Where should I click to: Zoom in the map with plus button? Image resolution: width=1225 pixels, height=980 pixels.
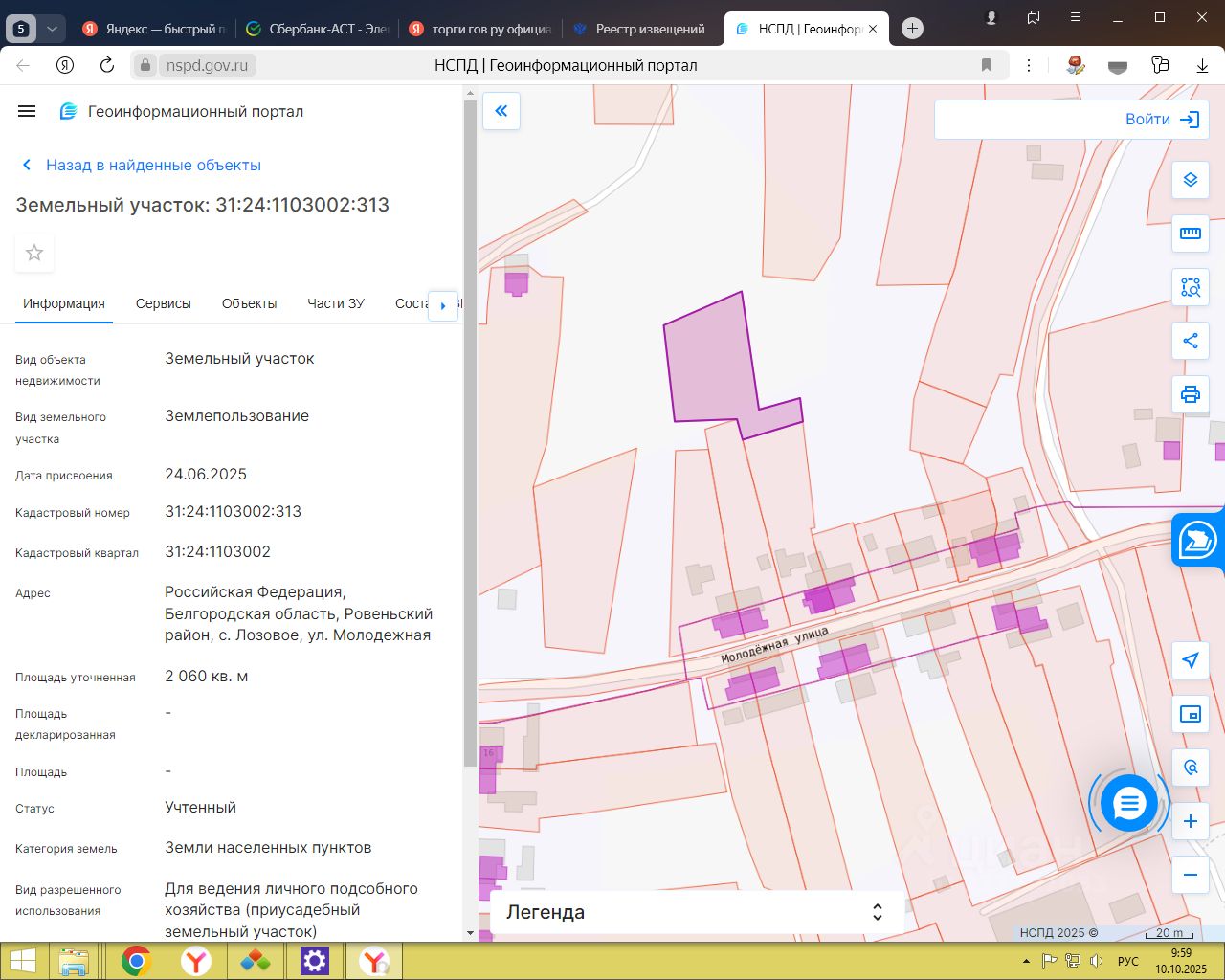tap(1191, 821)
